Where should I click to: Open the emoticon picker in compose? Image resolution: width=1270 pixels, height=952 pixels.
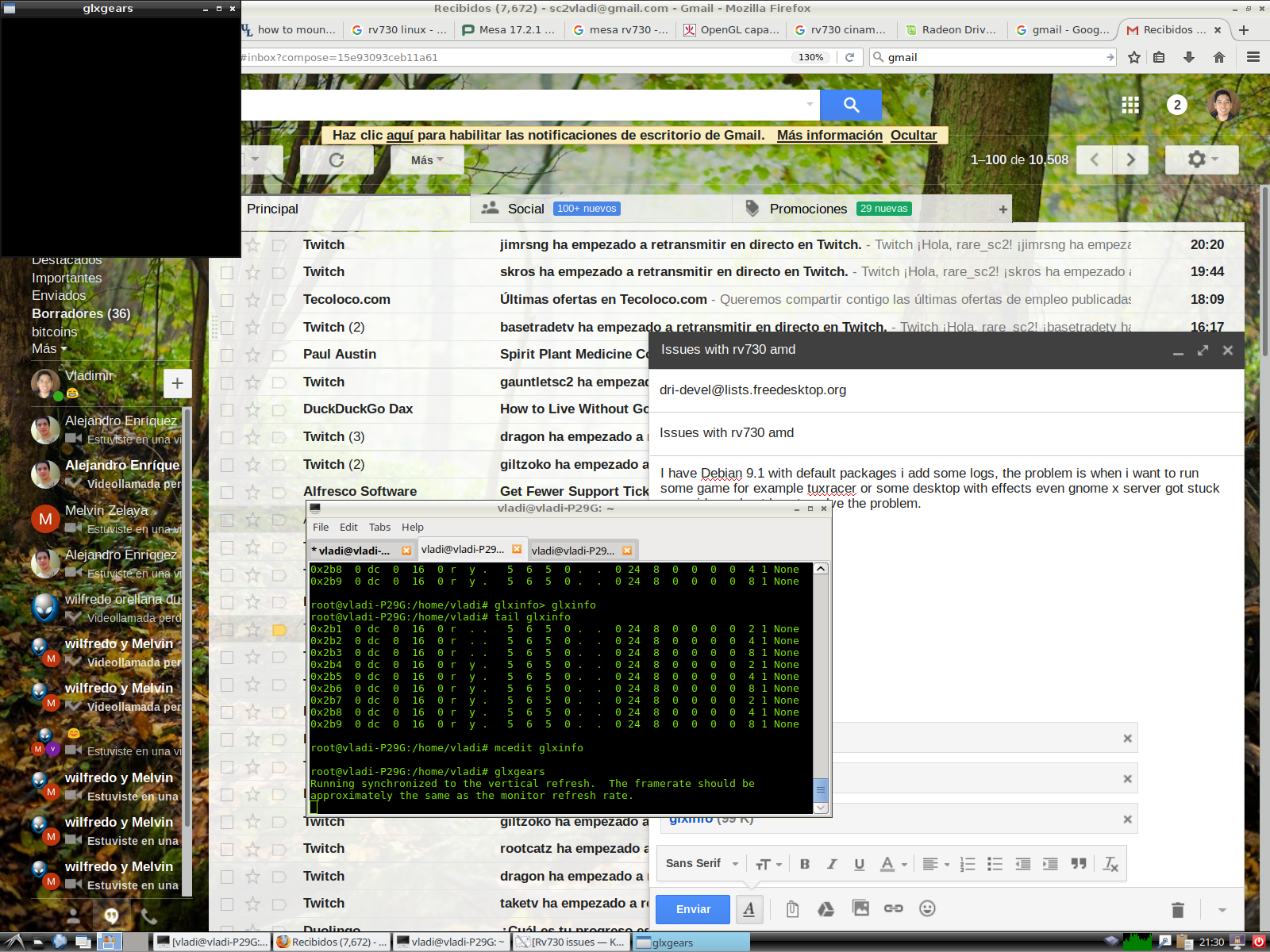pos(927,908)
